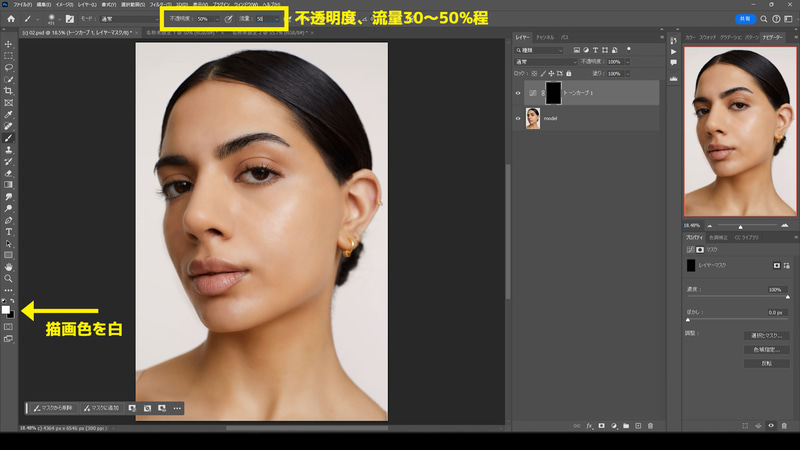The width and height of the screenshot is (800, 450).
Task: Create new adjustment layer from Layers footer
Action: [614, 426]
